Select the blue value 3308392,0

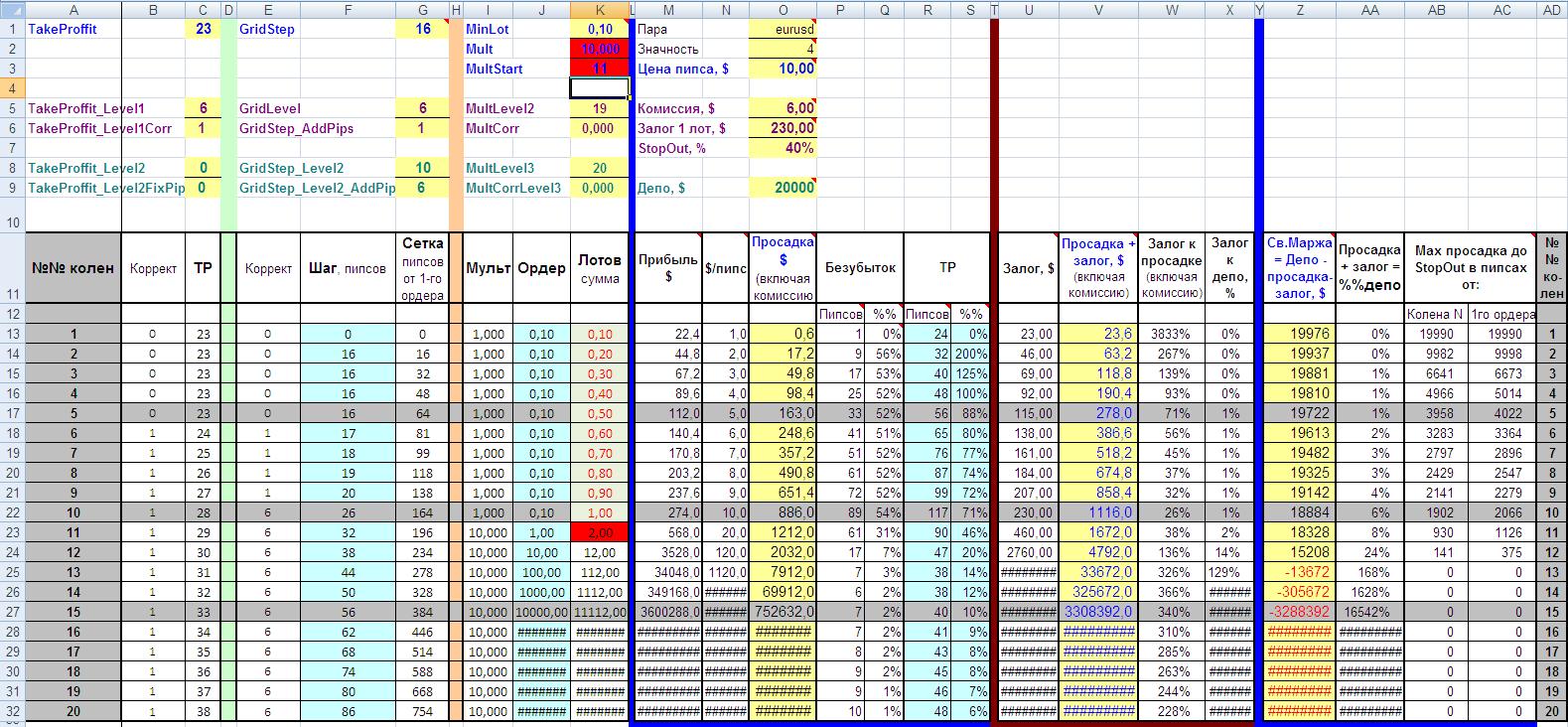(x=1097, y=612)
